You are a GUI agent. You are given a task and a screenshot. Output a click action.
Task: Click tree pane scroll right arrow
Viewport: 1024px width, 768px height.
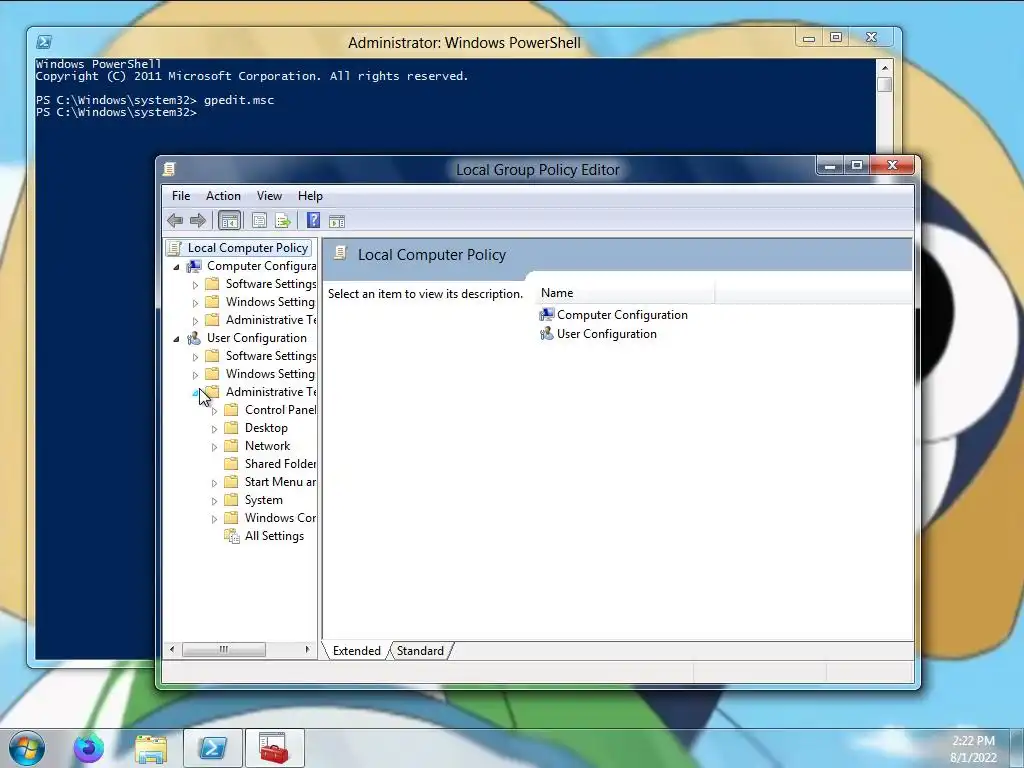(307, 650)
